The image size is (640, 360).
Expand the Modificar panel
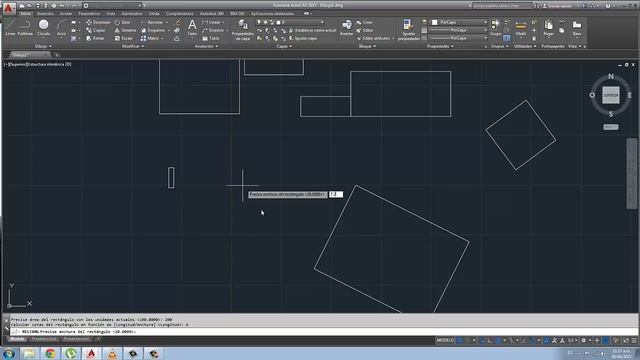coord(133,46)
